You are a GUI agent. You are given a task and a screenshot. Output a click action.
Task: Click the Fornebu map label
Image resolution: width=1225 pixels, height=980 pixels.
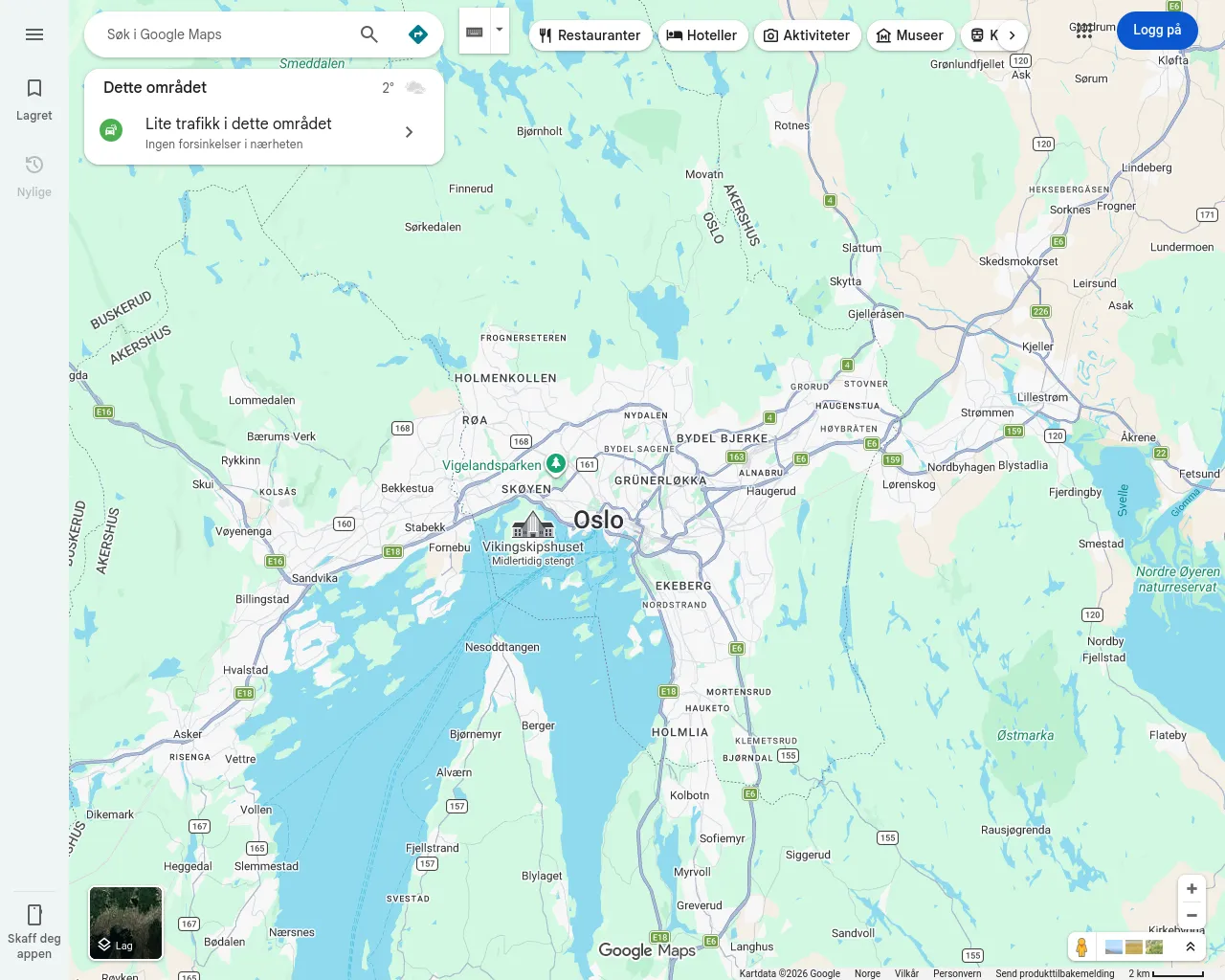(x=450, y=547)
